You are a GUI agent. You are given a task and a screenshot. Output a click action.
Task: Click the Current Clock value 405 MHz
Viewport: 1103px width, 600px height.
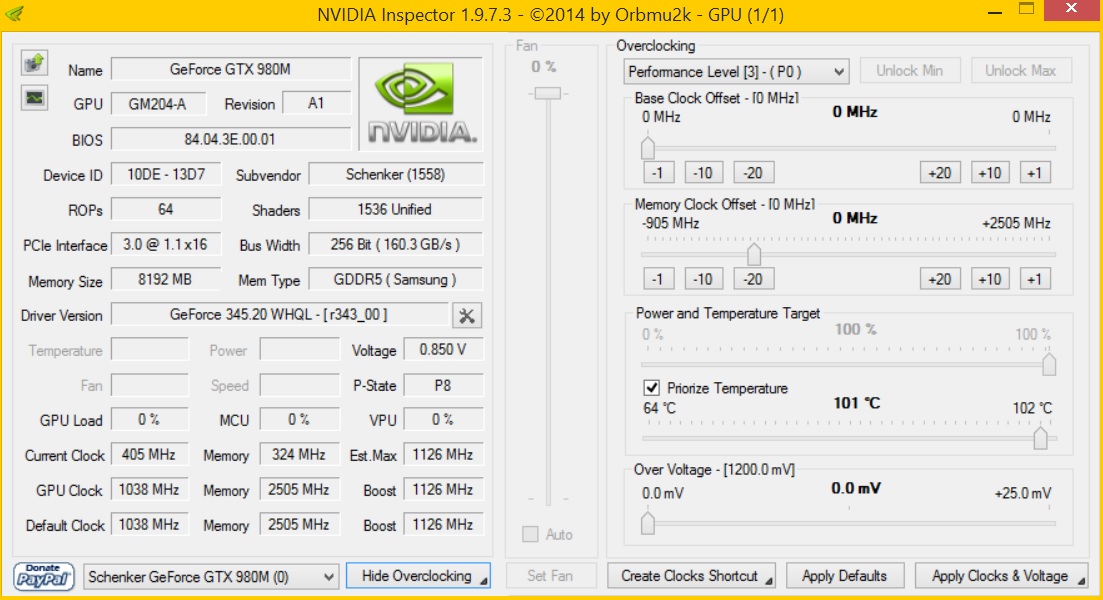click(x=149, y=454)
